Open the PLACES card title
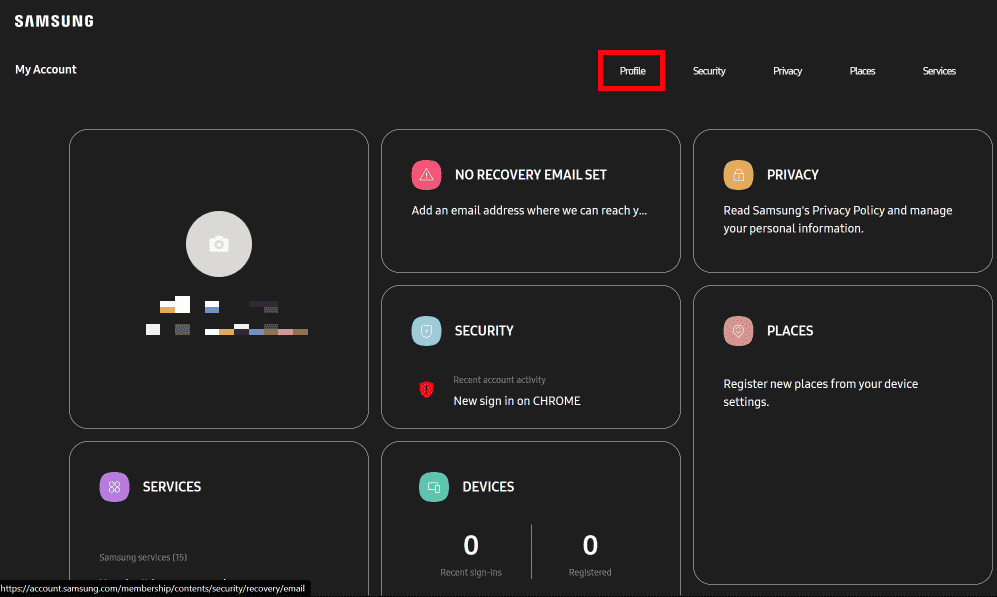 (x=790, y=331)
